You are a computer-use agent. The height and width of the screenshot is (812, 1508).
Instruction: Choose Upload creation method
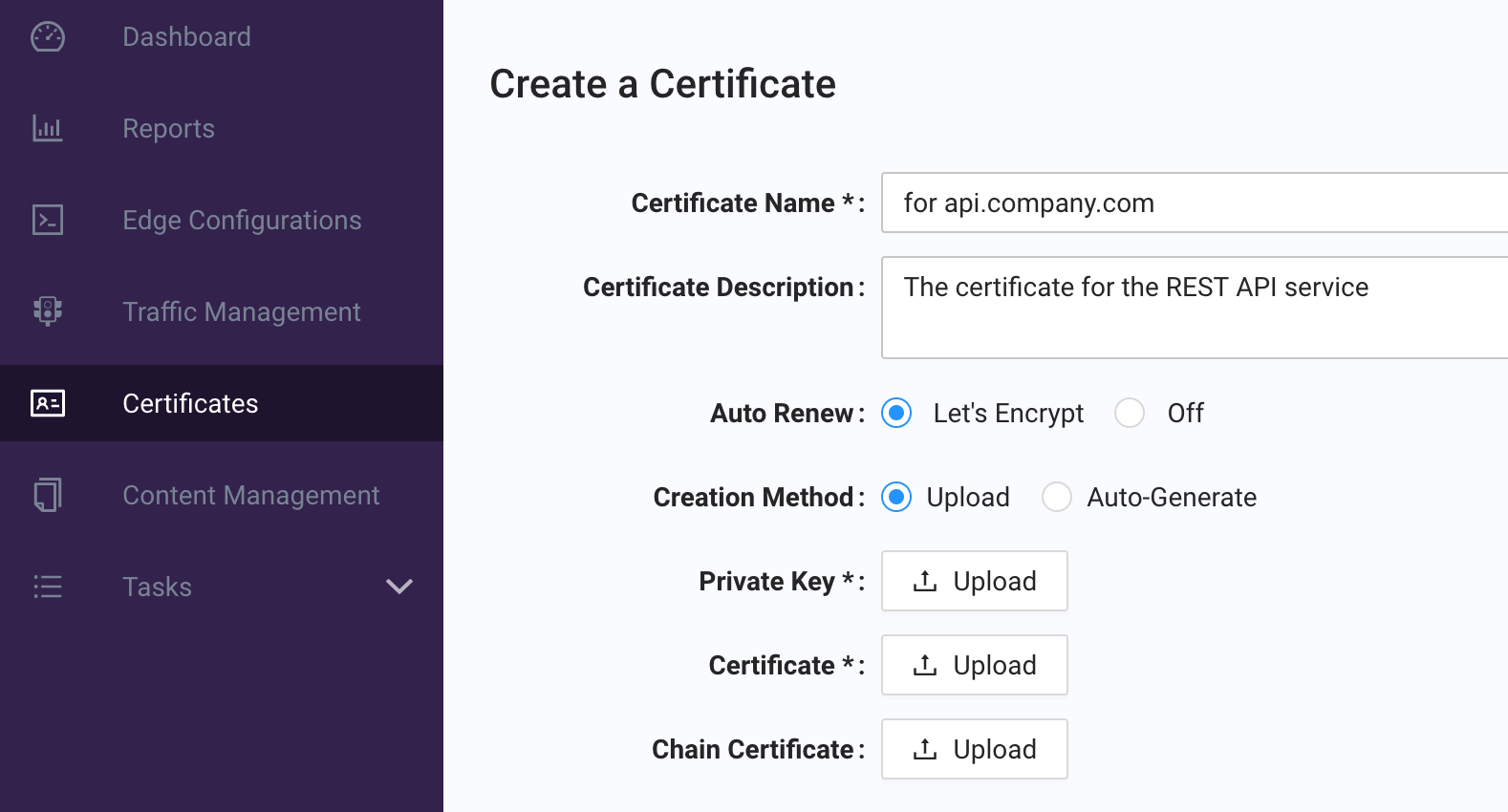pos(896,497)
